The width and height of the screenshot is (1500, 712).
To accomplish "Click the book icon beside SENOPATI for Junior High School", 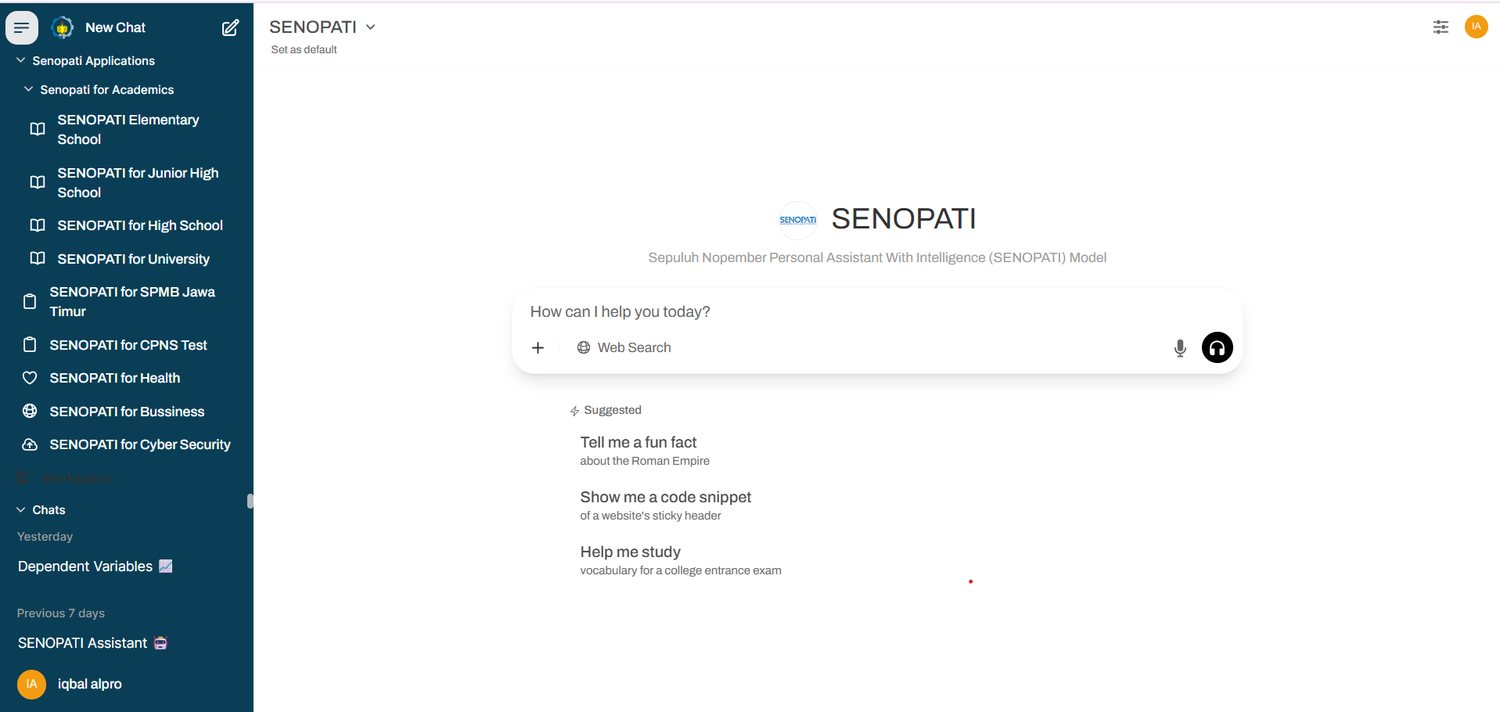I will pos(37,182).
